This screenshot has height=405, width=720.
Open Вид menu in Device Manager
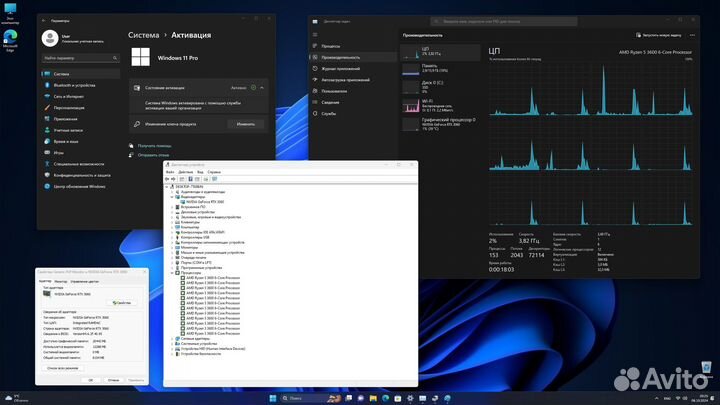(x=200, y=172)
